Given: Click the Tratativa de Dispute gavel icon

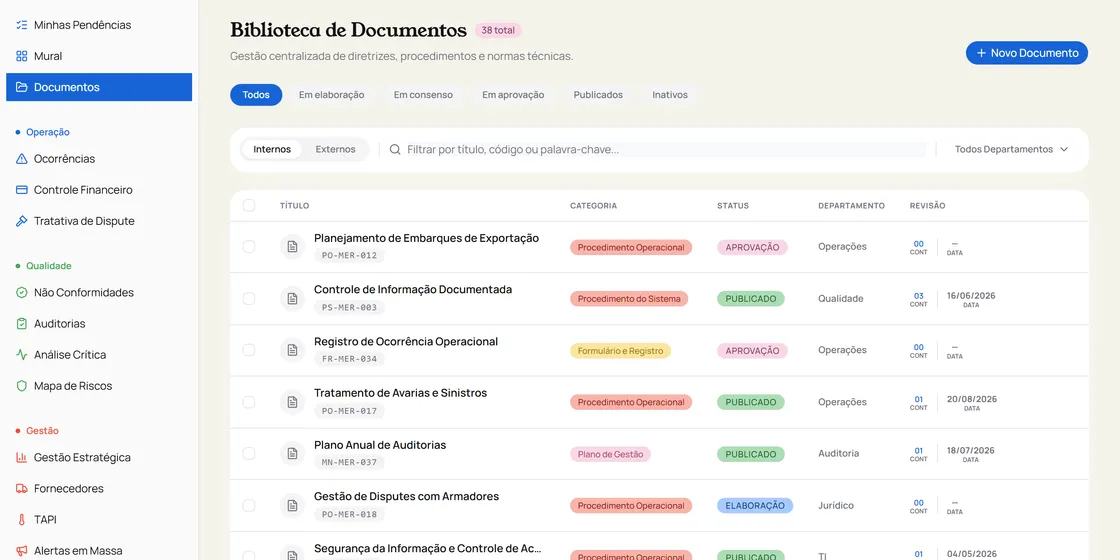Looking at the screenshot, I should pos(21,221).
